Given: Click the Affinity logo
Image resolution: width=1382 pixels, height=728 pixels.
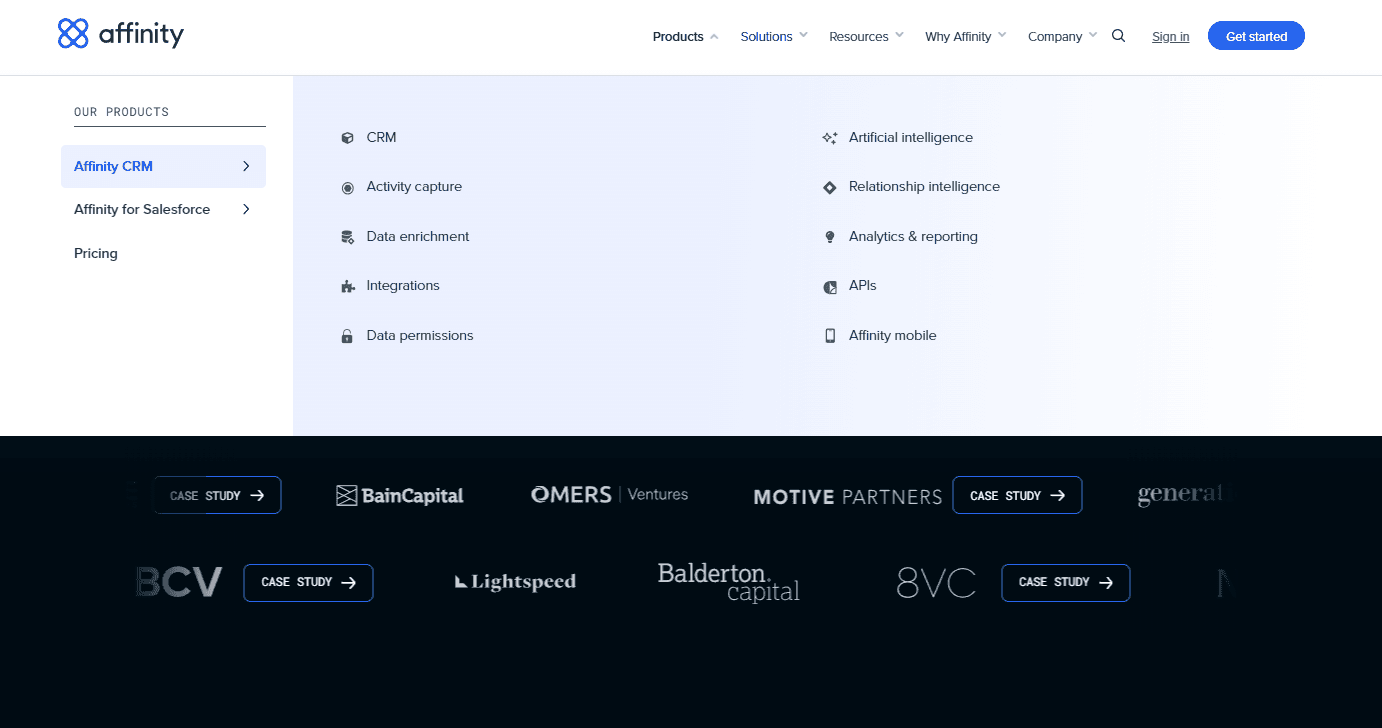Looking at the screenshot, I should click(x=121, y=34).
